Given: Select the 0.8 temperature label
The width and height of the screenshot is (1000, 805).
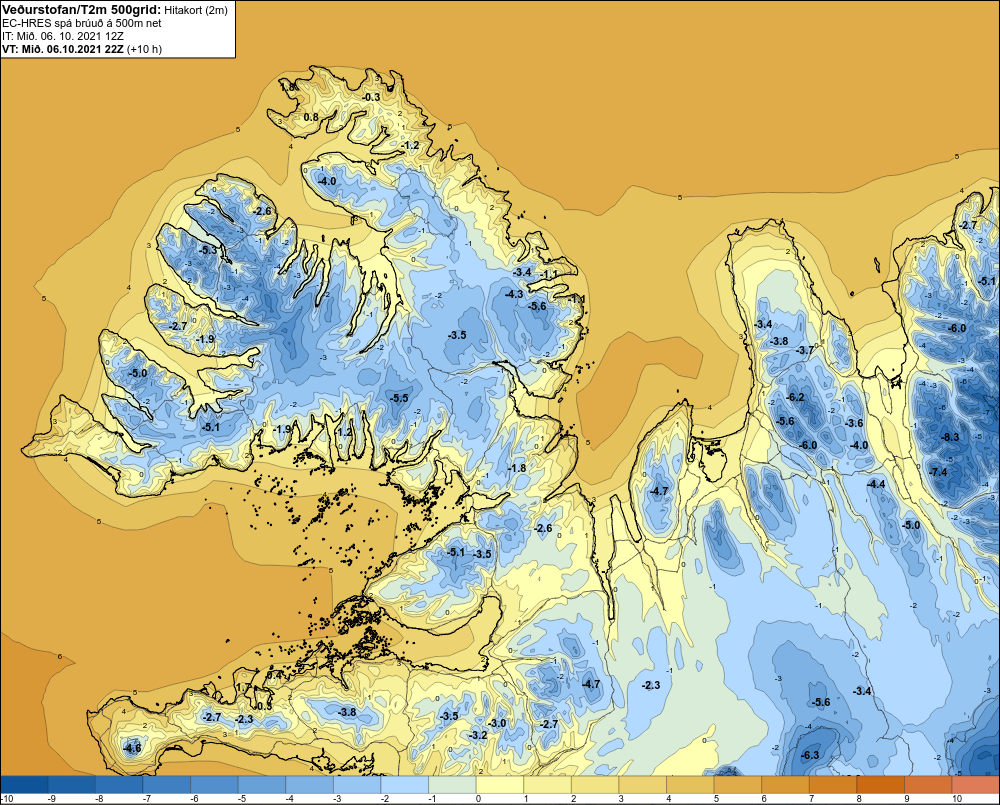Looking at the screenshot, I should [311, 117].
